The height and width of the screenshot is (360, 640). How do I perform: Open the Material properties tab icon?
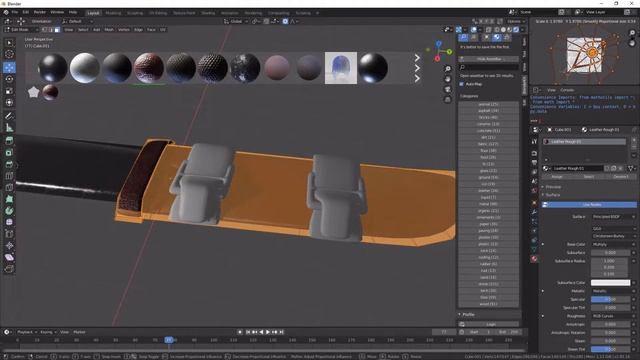point(534,259)
